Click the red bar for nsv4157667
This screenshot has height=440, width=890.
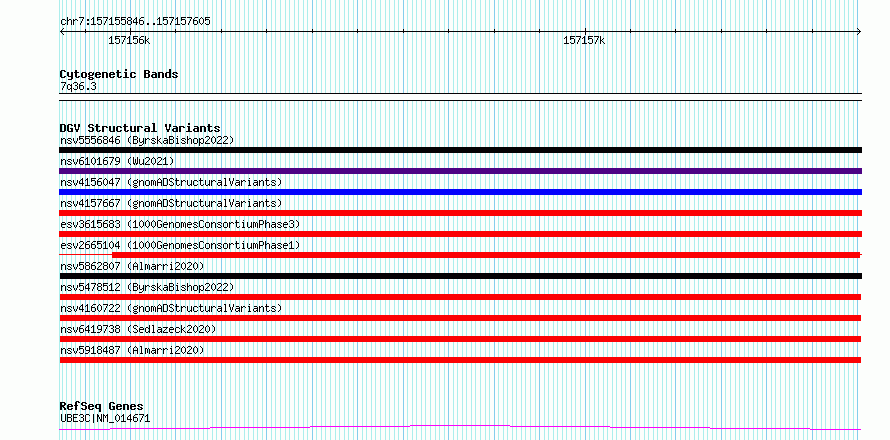tap(460, 213)
